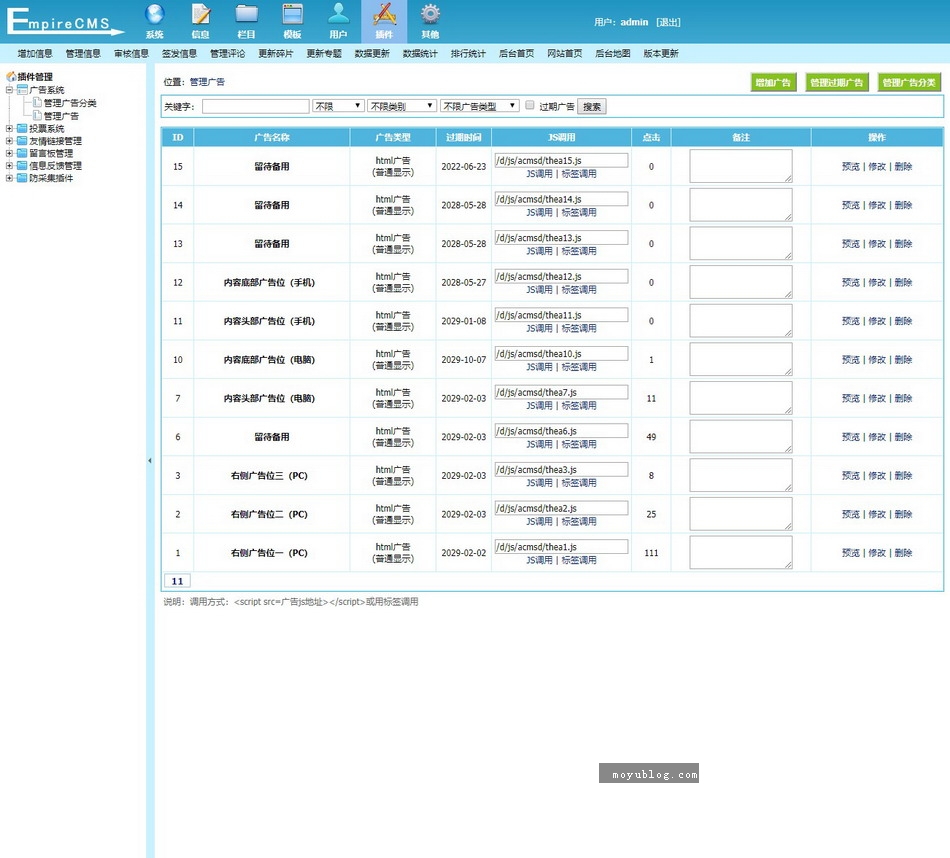This screenshot has width=950, height=858.
Task: Open the 其他 (Other) gear icon
Action: pyautogui.click(x=430, y=14)
